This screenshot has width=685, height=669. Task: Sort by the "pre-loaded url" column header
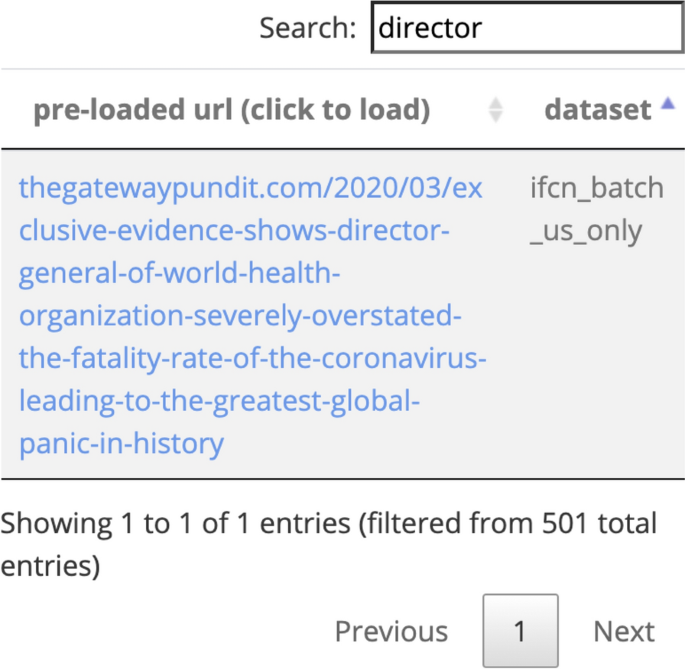click(x=232, y=110)
